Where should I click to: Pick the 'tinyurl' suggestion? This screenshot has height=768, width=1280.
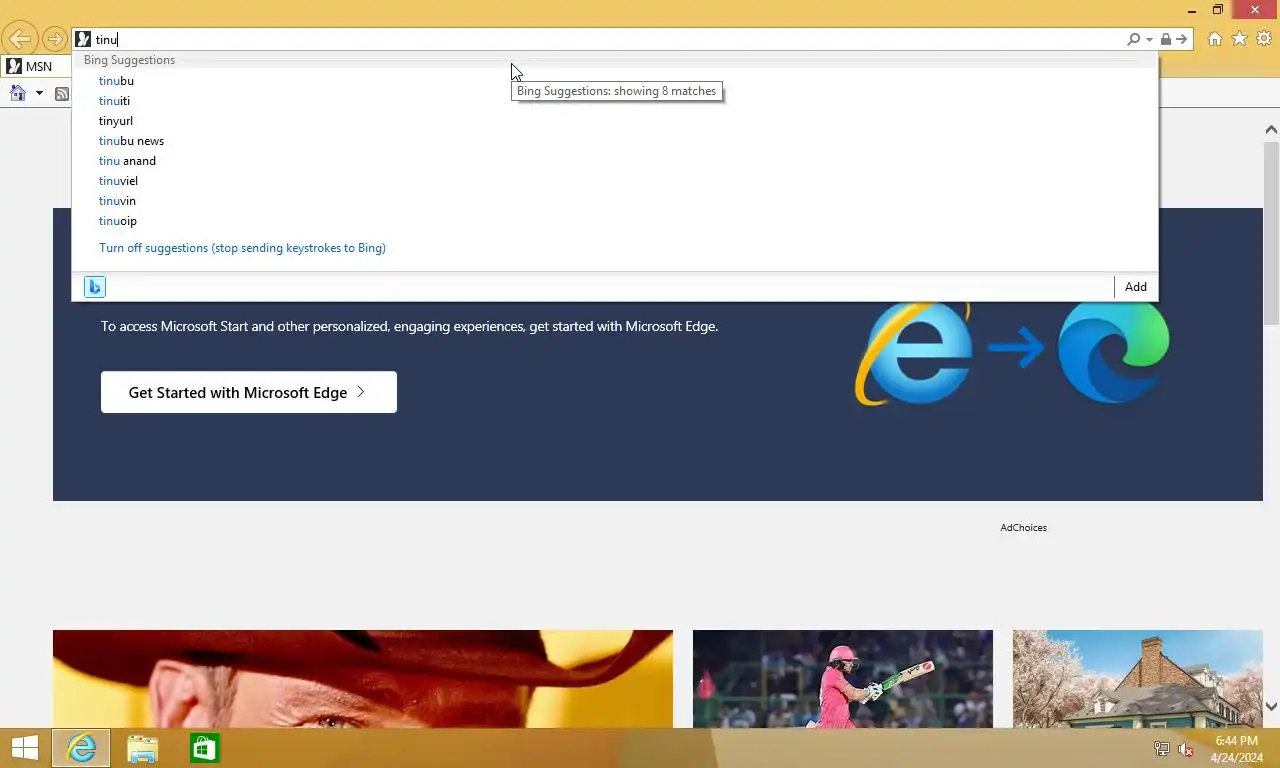click(116, 121)
